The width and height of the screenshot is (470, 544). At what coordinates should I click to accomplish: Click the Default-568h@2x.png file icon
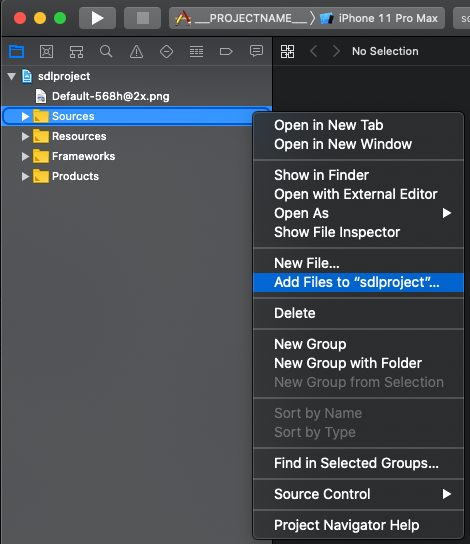pyautogui.click(x=41, y=96)
